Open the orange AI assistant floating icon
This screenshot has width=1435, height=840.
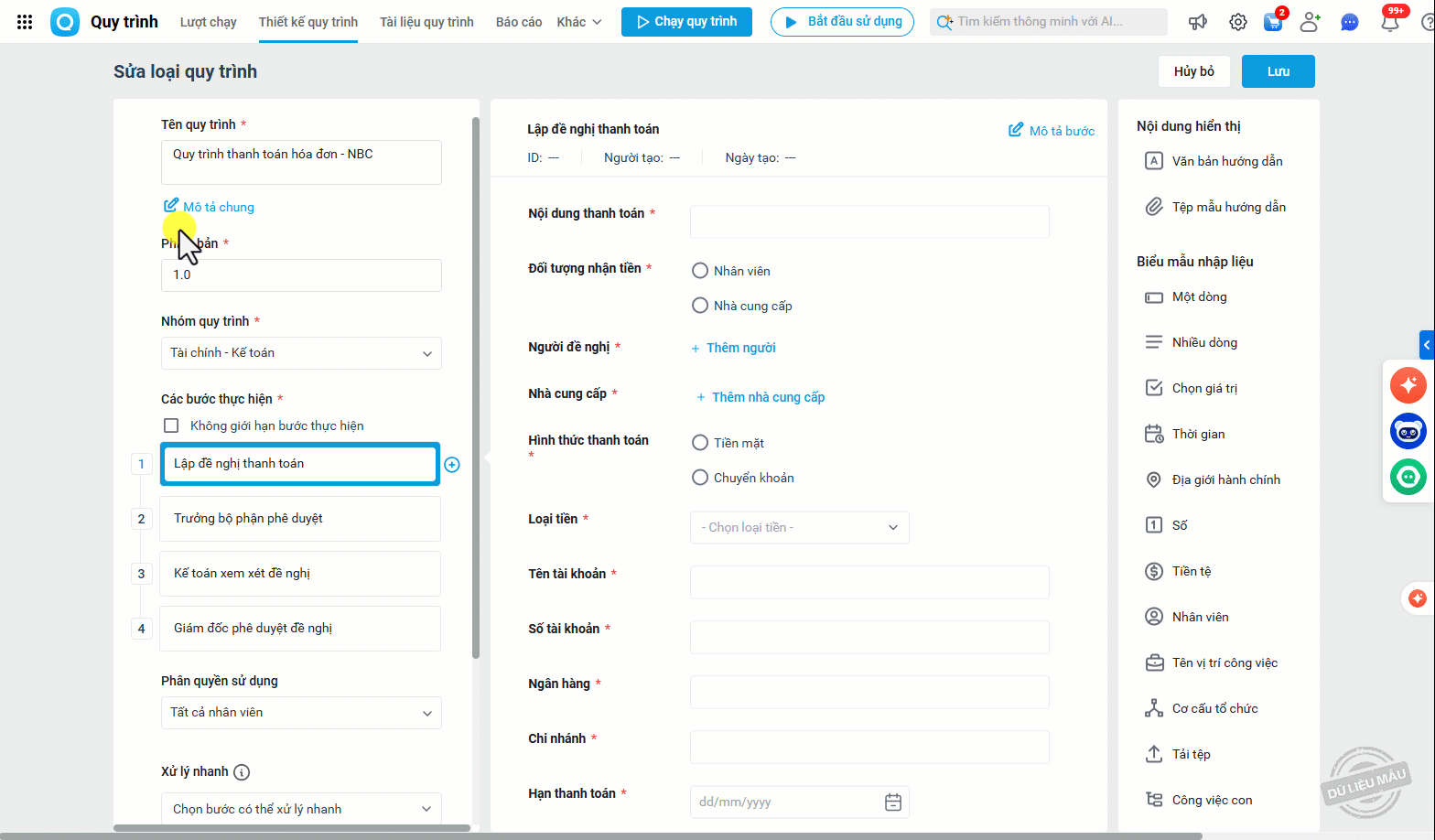point(1408,383)
